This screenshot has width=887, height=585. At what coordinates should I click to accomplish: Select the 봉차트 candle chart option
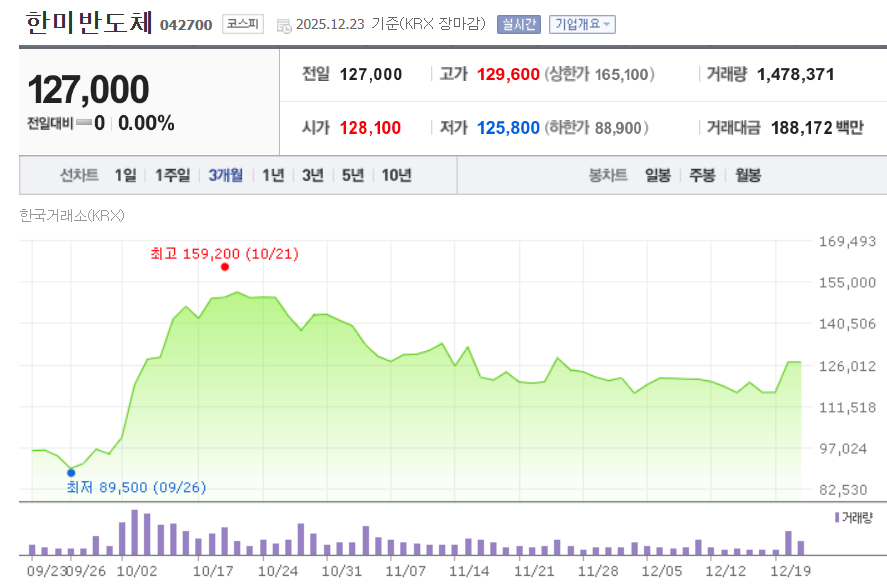pyautogui.click(x=608, y=174)
